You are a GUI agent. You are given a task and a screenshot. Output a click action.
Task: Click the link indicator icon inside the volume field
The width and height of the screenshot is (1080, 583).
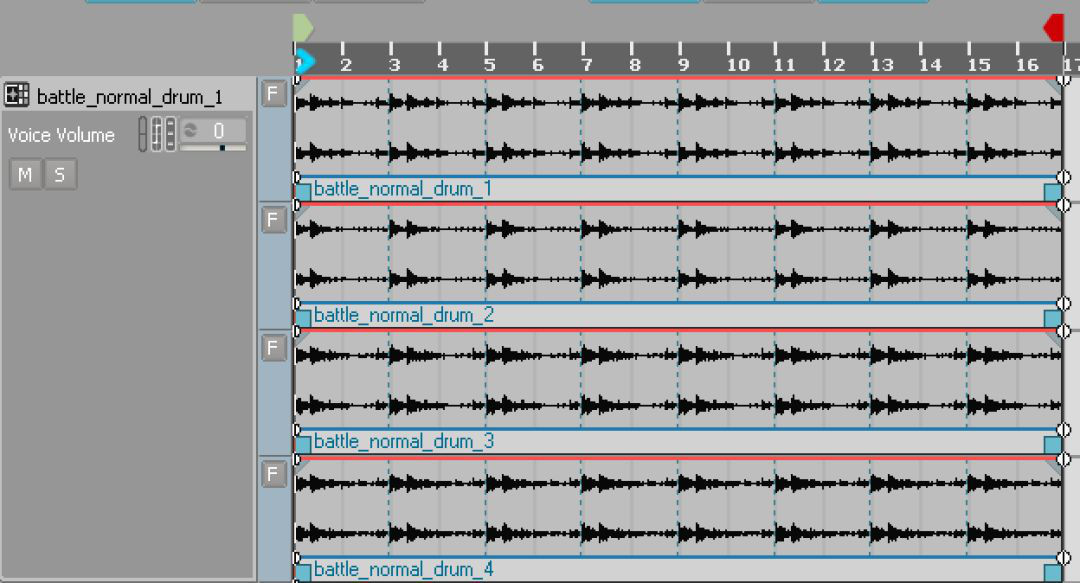coord(191,130)
